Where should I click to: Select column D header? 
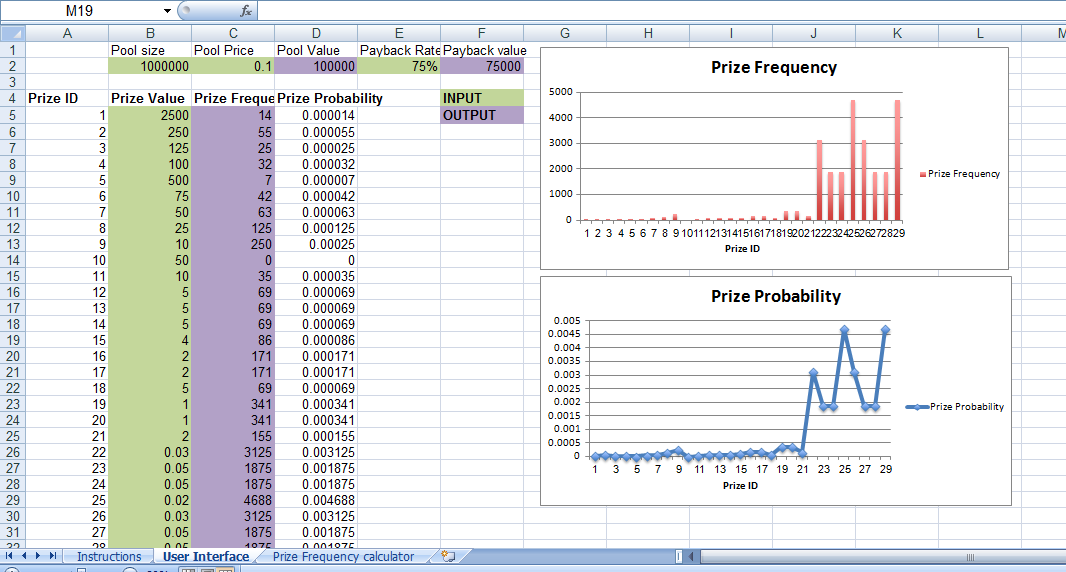(316, 33)
